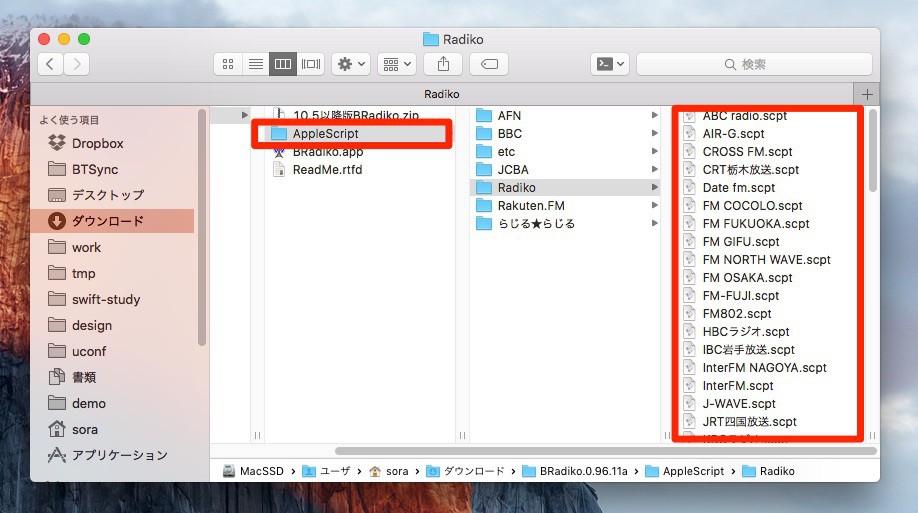Expand the BBC folder arrow
918x513 pixels.
pos(655,134)
